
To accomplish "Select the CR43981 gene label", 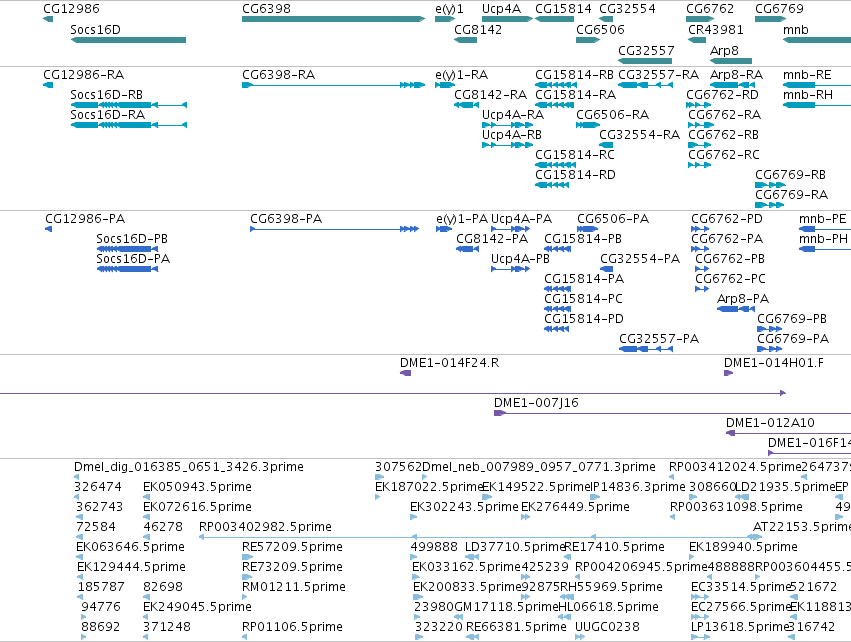I will (x=716, y=29).
